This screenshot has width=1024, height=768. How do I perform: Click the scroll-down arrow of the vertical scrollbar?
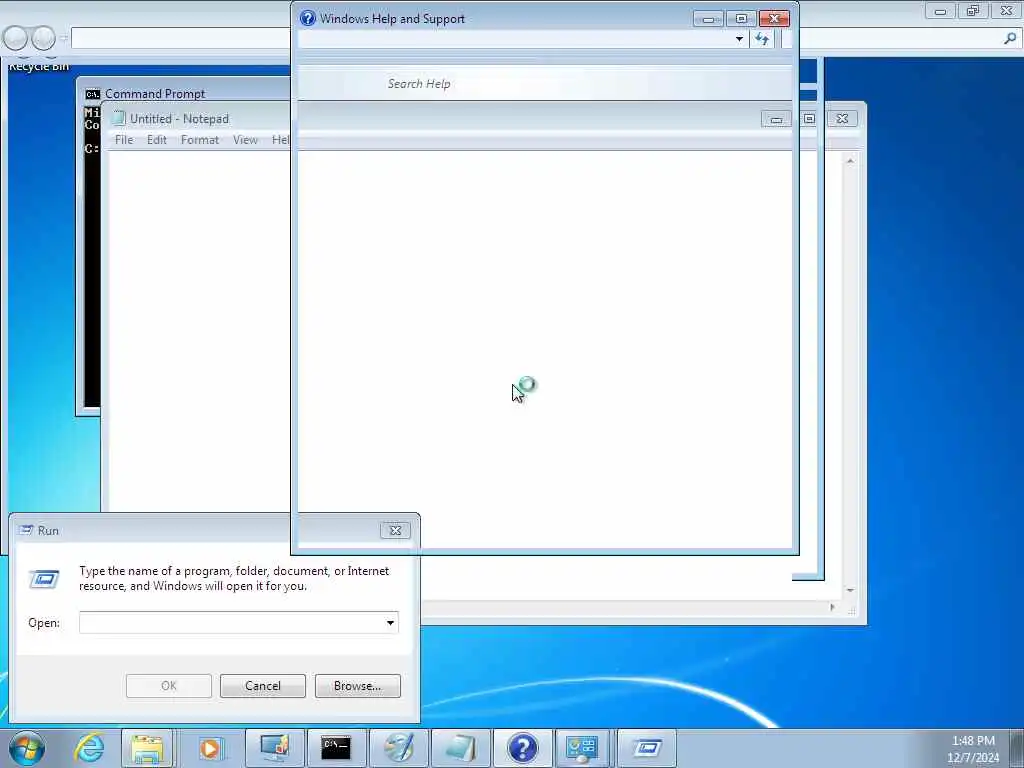[x=850, y=590]
